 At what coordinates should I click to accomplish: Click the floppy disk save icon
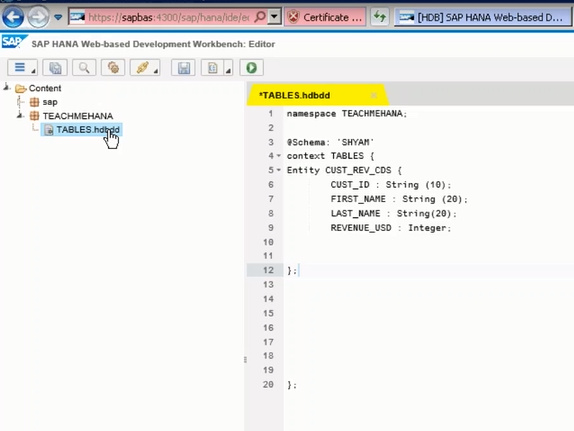tap(183, 68)
